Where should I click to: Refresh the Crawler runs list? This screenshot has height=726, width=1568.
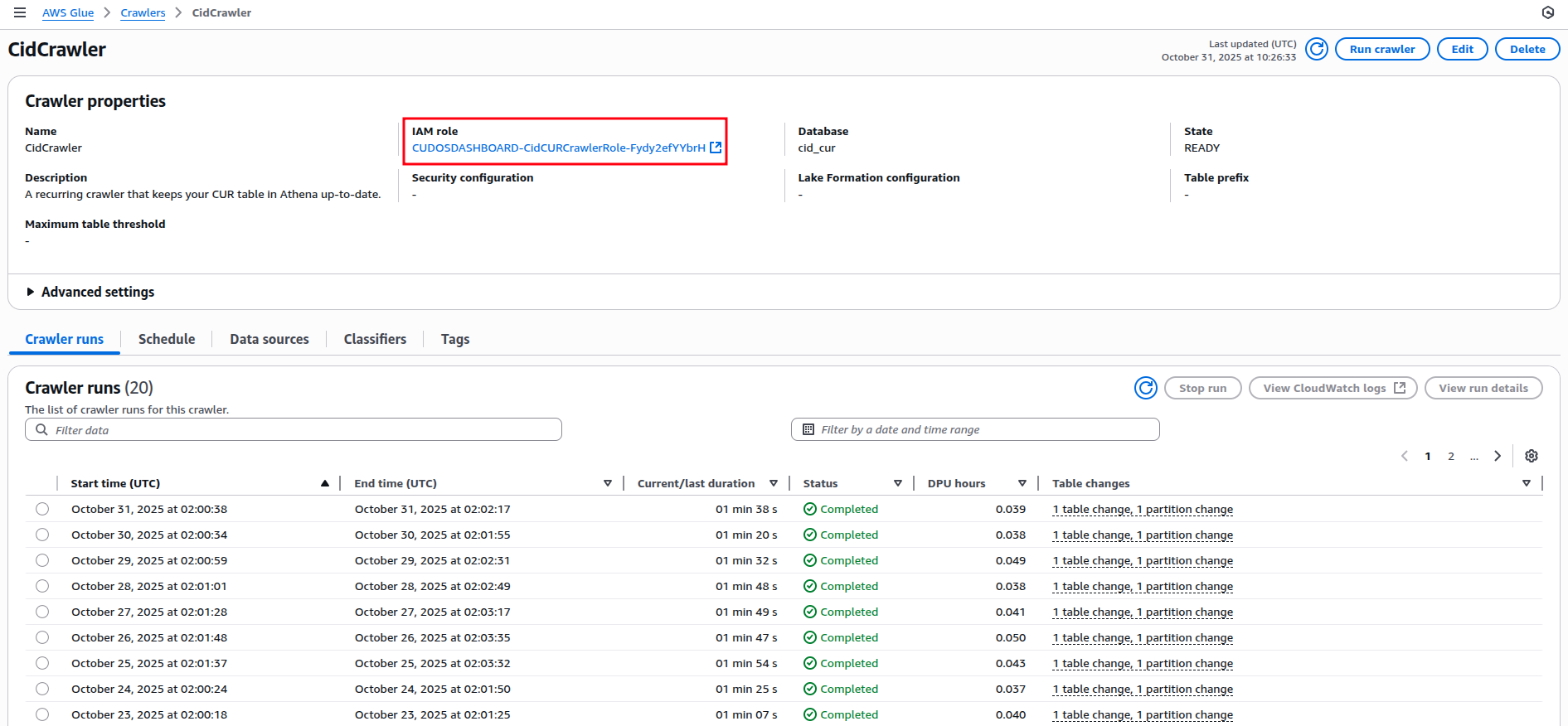point(1145,388)
